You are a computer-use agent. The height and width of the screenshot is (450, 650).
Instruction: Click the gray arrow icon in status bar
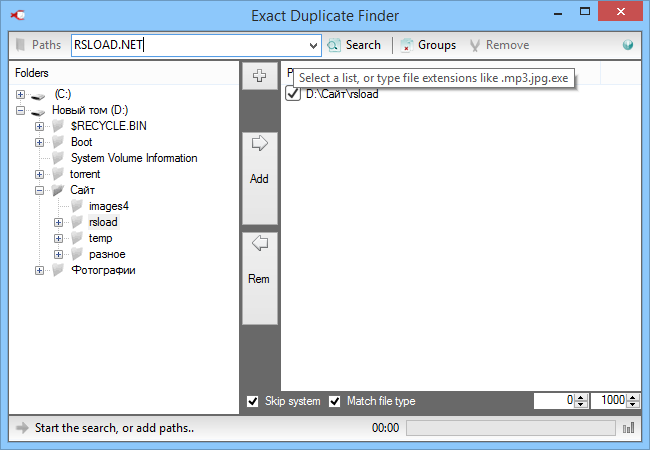pyautogui.click(x=22, y=428)
